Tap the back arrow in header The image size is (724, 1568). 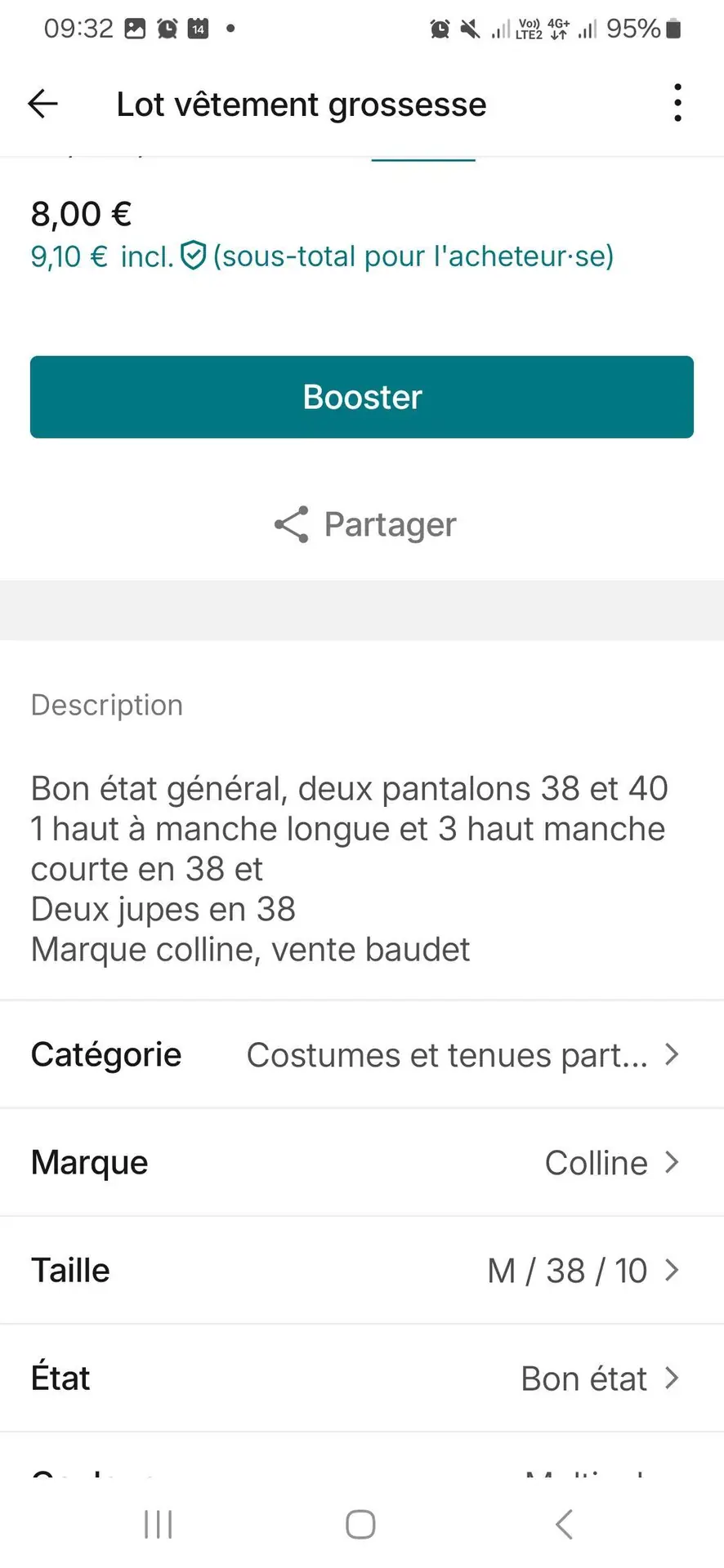pos(42,104)
